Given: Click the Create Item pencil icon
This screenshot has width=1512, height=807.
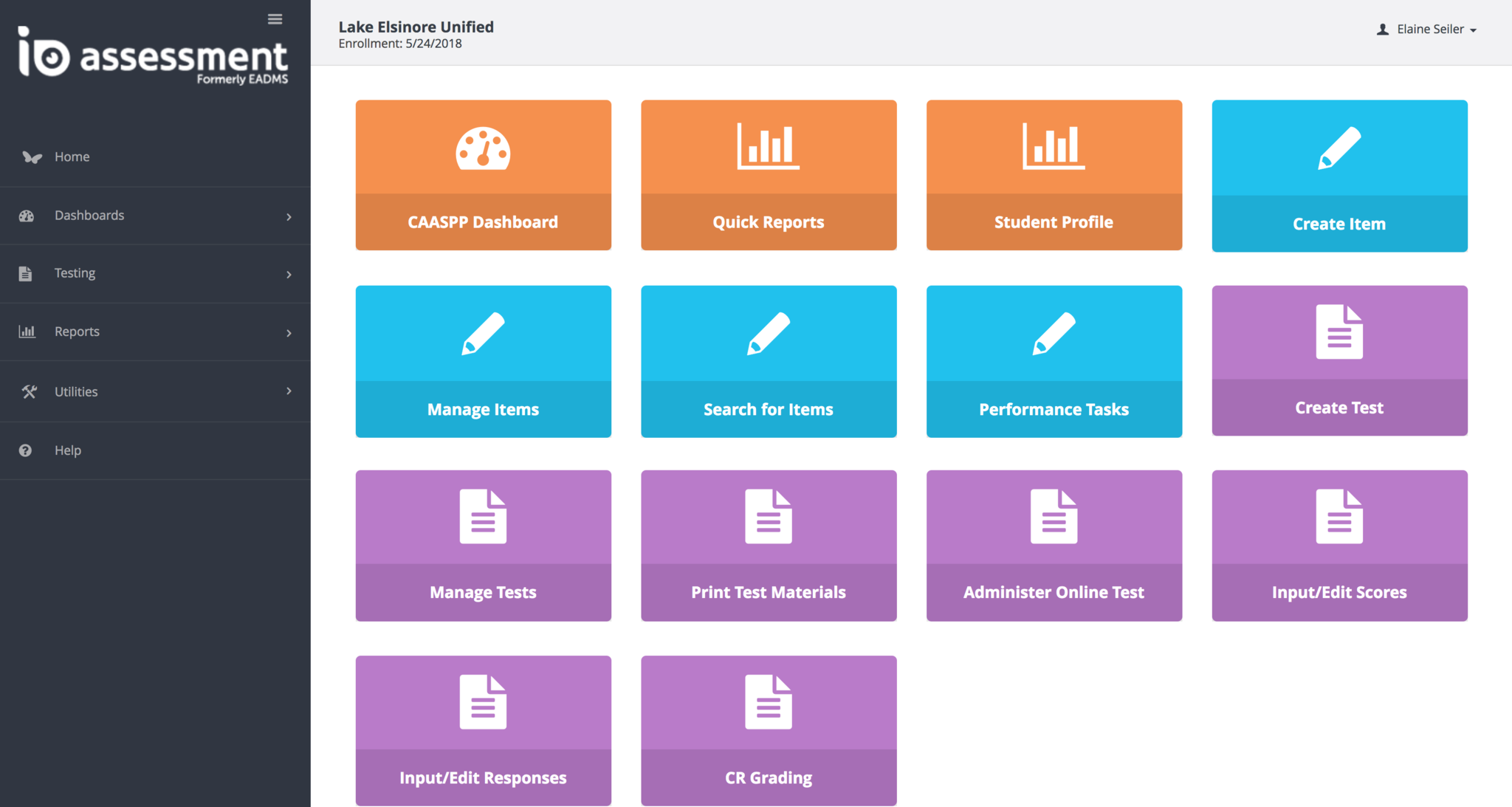Looking at the screenshot, I should pyautogui.click(x=1339, y=148).
